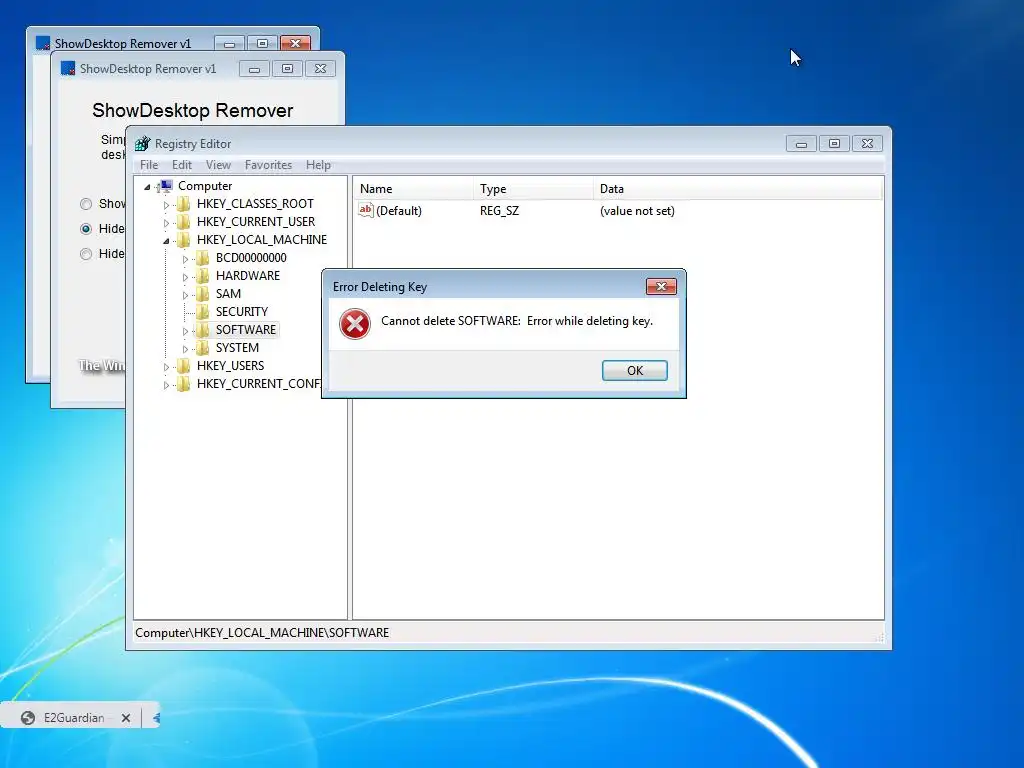The width and height of the screenshot is (1024, 768).
Task: Click HKEY_CLASSES_ROOT tree label
Action: [255, 204]
